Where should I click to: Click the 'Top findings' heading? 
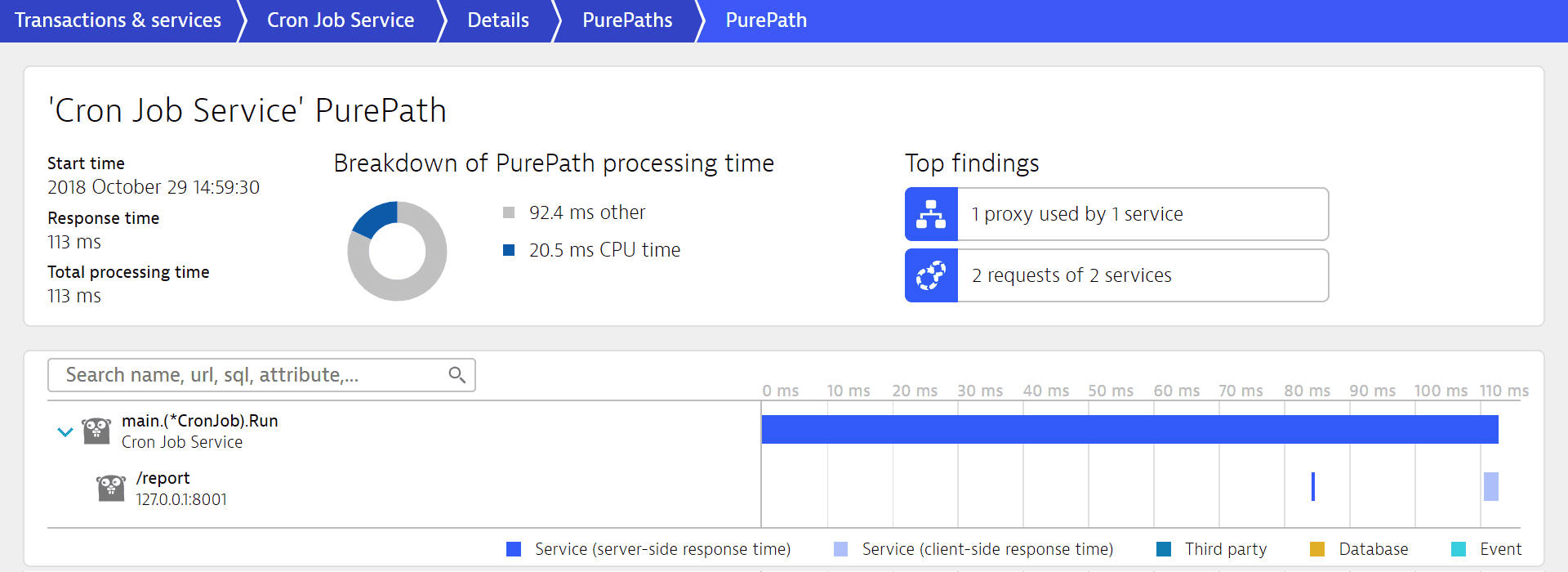coord(972,163)
